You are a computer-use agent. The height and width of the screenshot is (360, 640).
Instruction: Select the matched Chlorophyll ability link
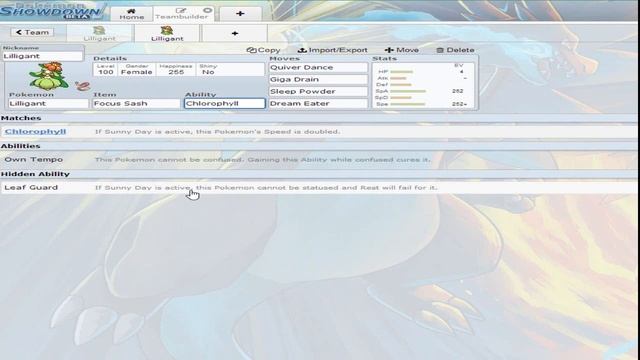click(36, 131)
